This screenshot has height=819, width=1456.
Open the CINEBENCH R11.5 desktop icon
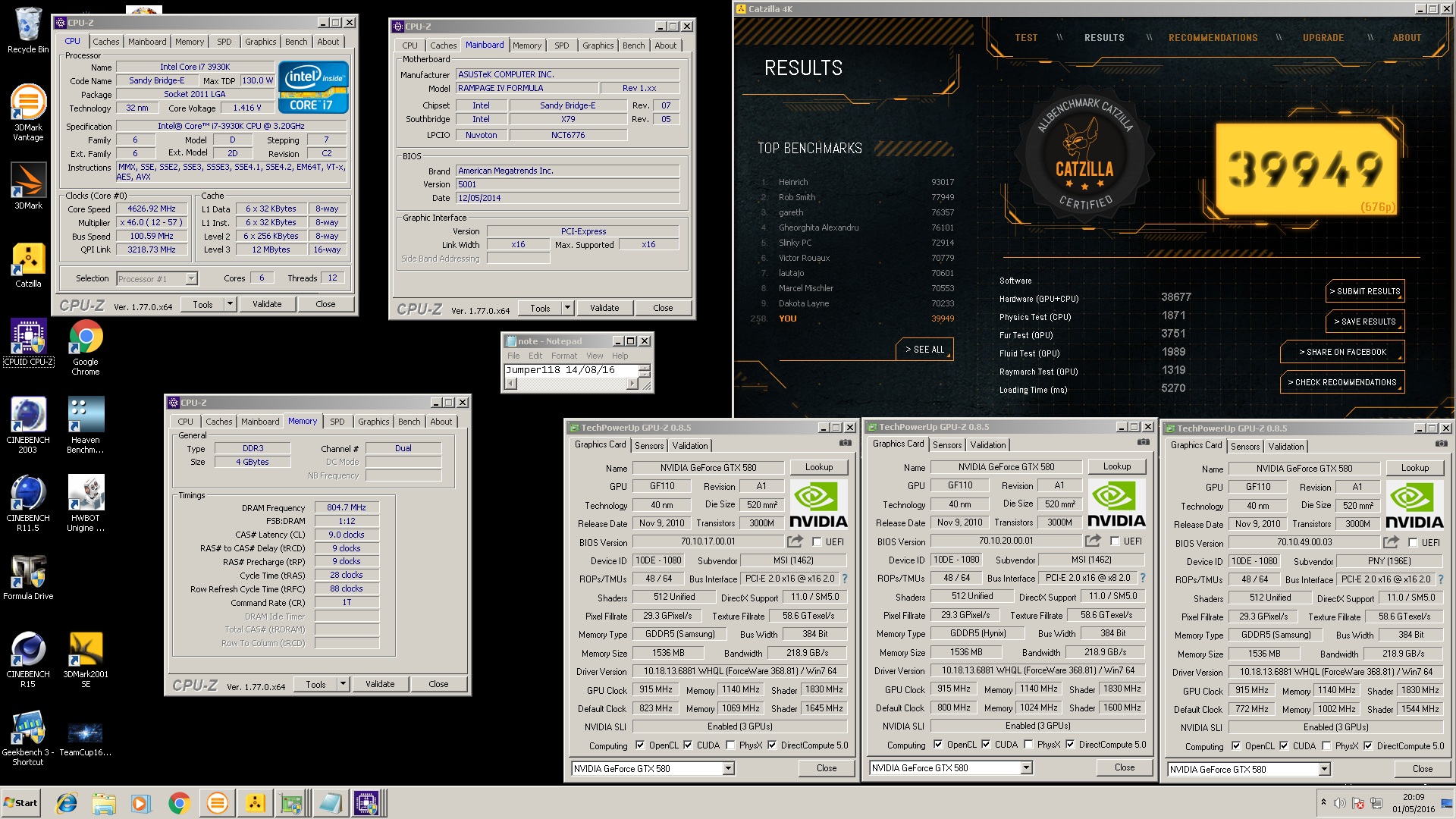[28, 504]
